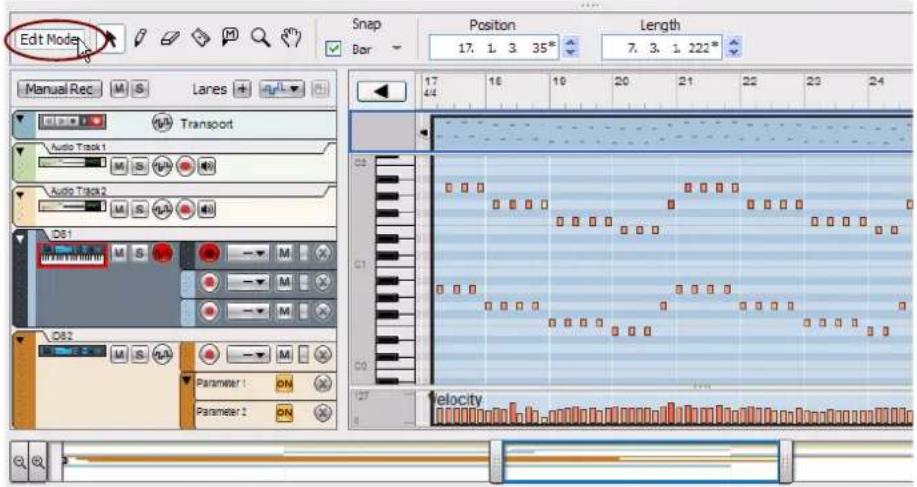Select the Magnify tool
The width and height of the screenshot is (917, 487).
click(260, 38)
